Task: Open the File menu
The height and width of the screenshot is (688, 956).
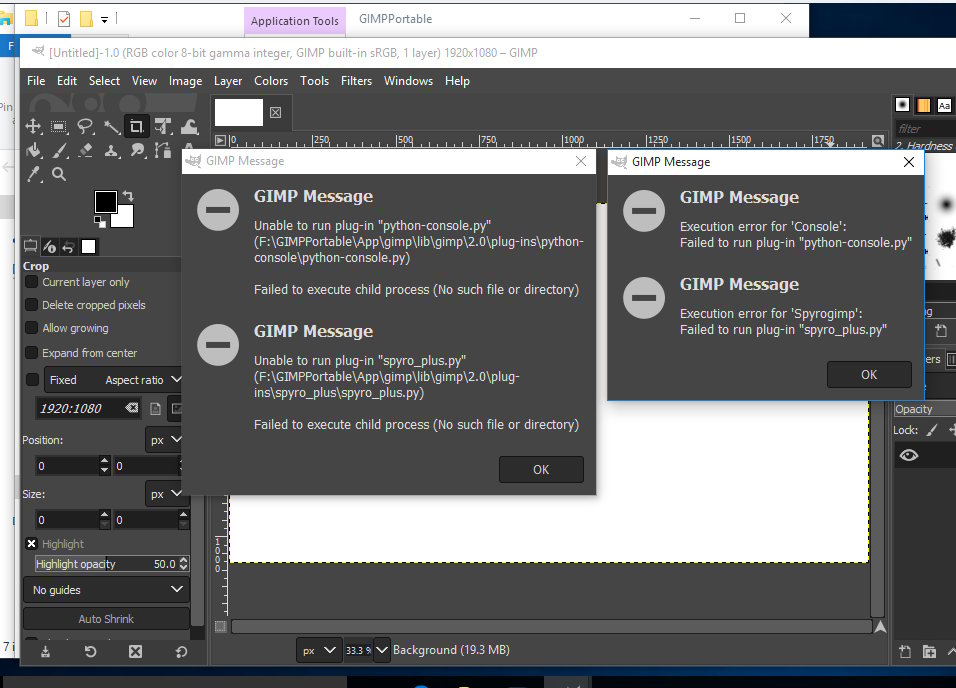Action: tap(36, 81)
